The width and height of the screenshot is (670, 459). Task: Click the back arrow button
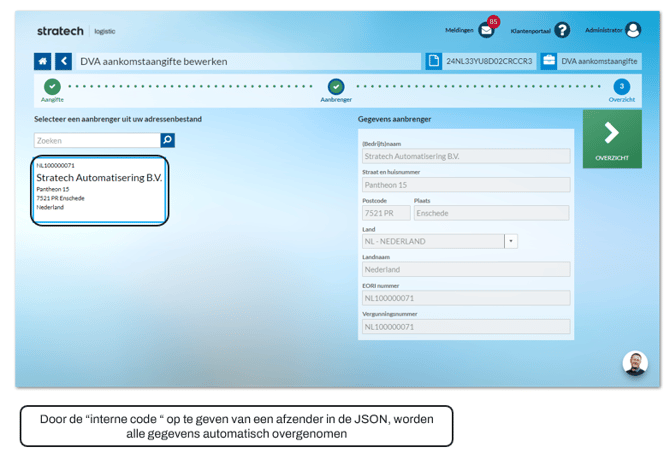coord(64,61)
